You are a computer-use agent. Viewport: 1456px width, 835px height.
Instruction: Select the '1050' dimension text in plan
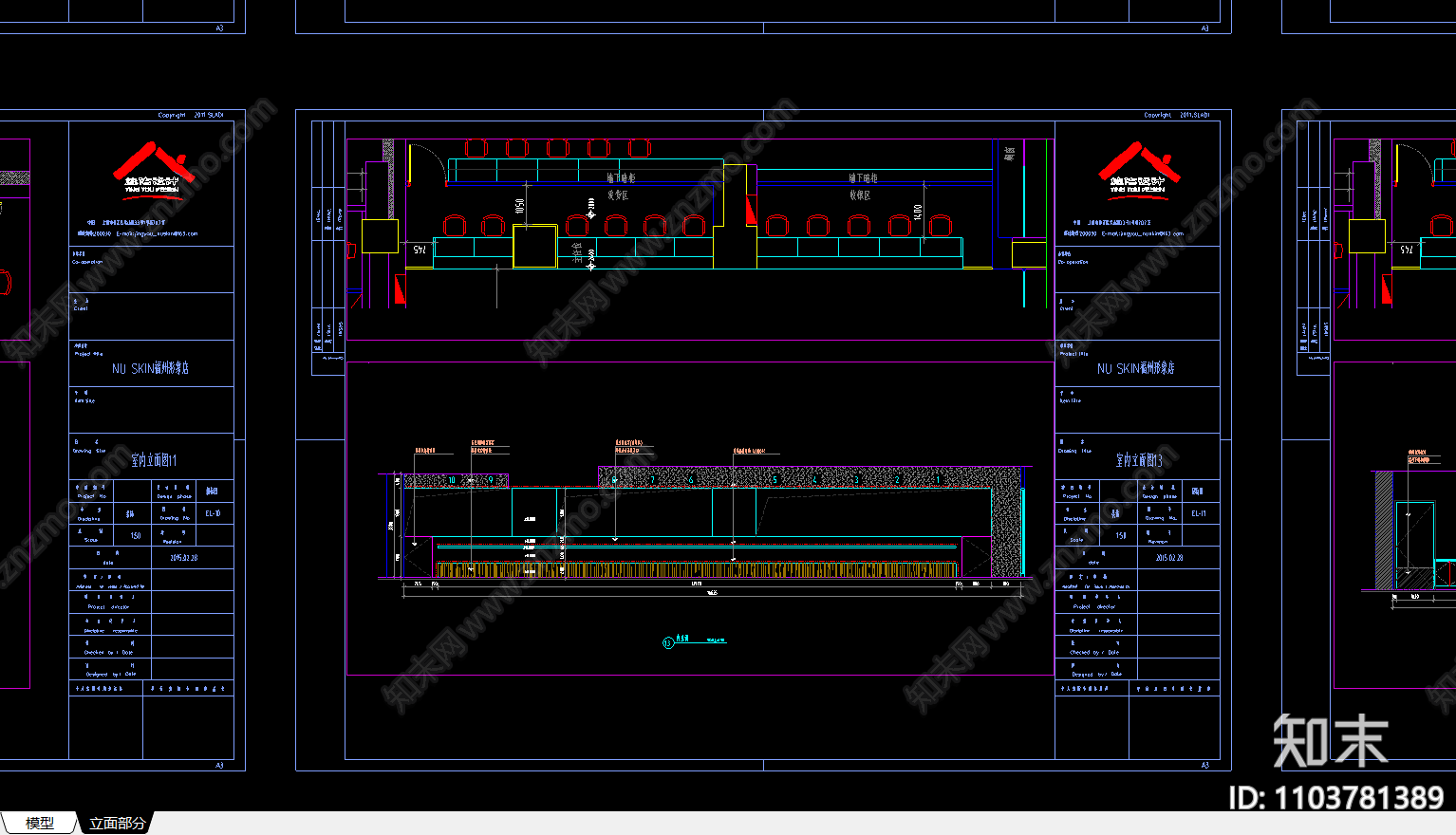point(519,207)
